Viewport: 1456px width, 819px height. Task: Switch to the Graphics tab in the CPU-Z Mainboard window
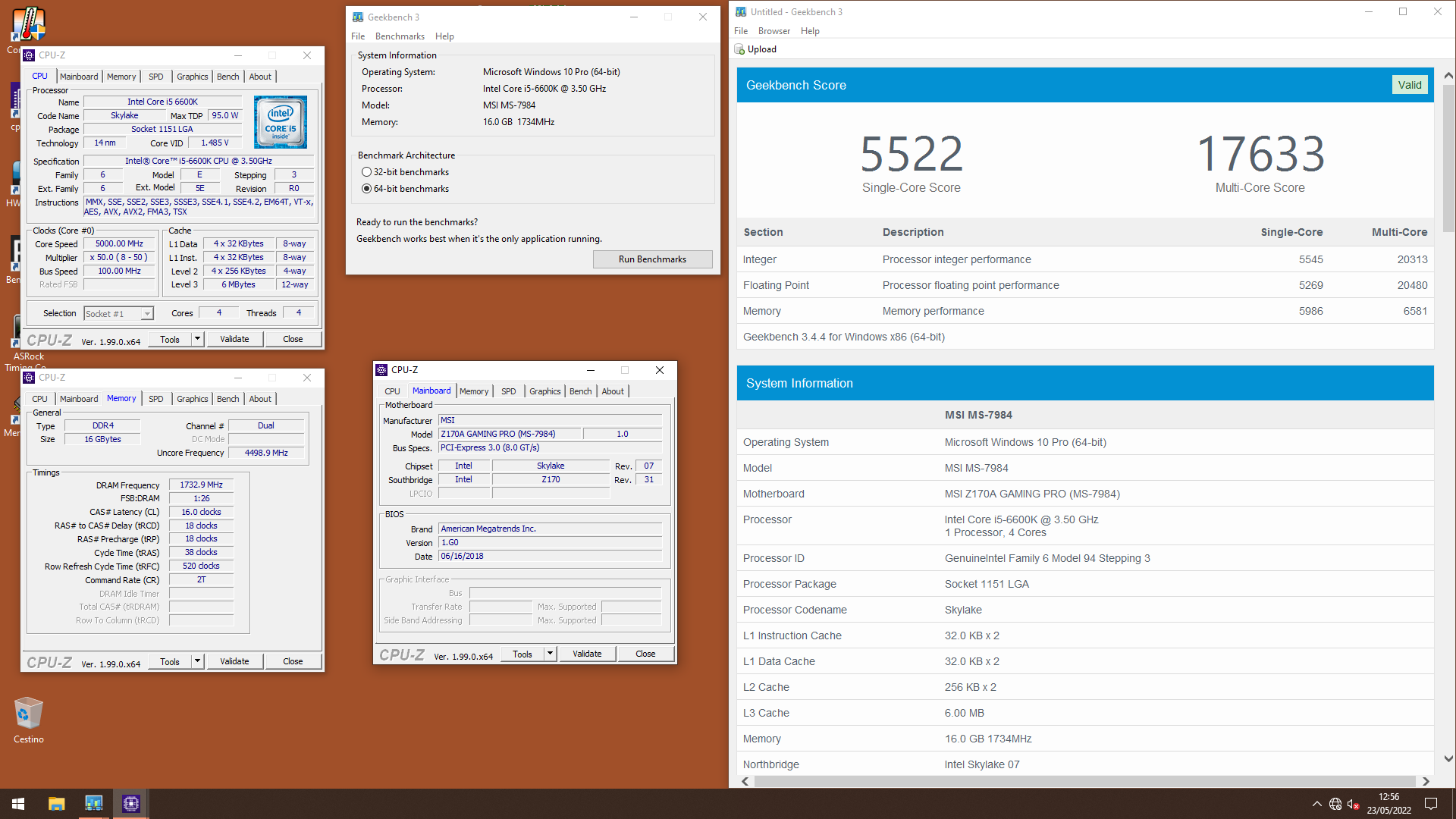point(545,391)
